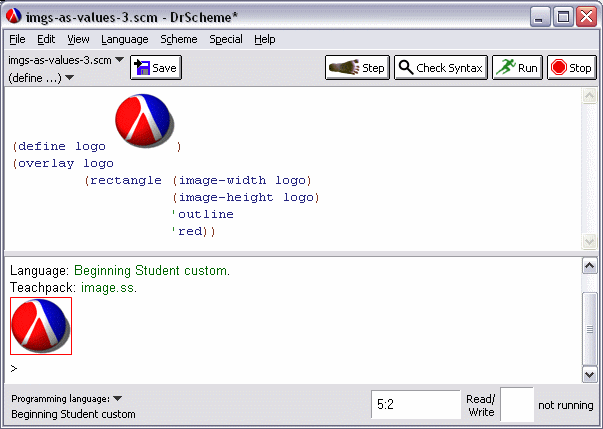Minimize the DrScheme window
This screenshot has height=429, width=603.
(x=540, y=17)
